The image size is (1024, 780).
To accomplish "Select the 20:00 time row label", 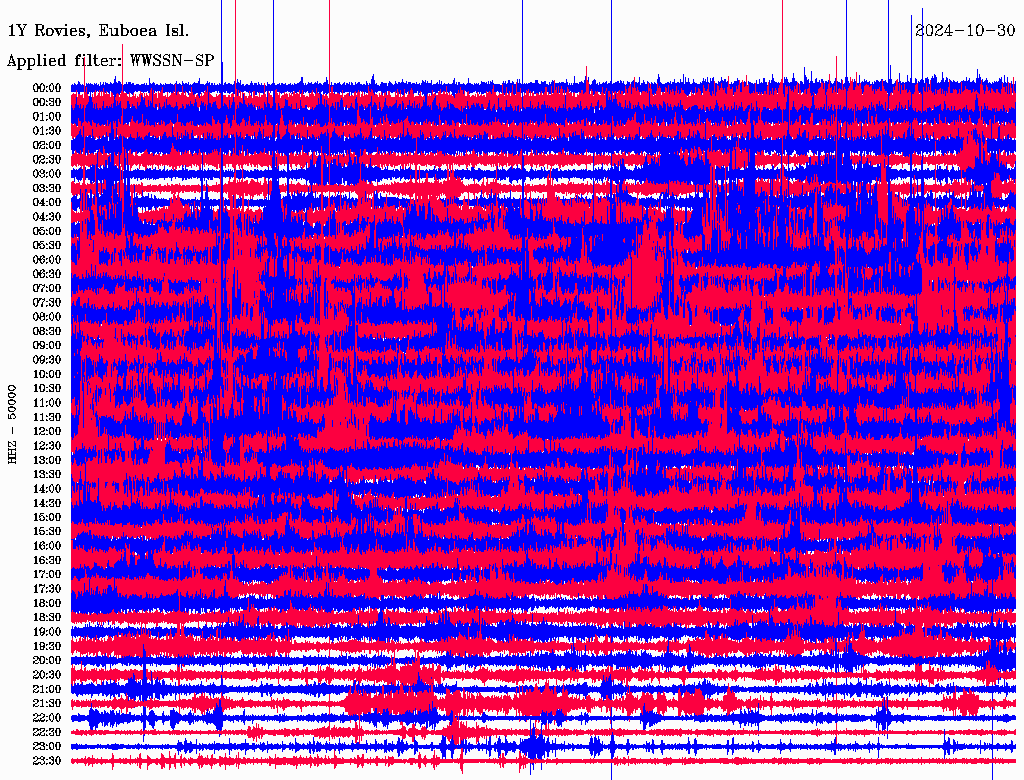I will point(47,660).
